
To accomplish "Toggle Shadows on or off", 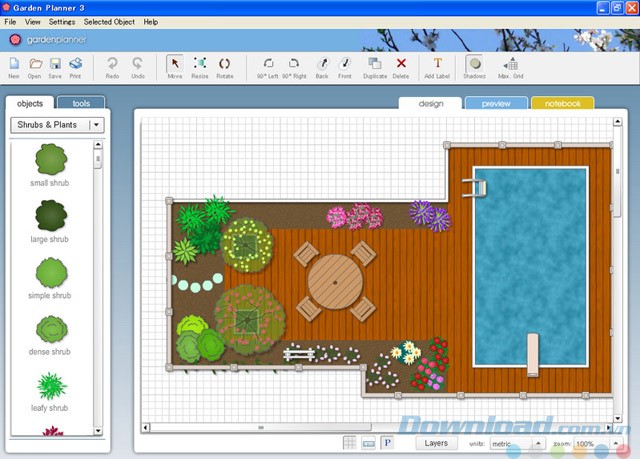I will (x=474, y=67).
